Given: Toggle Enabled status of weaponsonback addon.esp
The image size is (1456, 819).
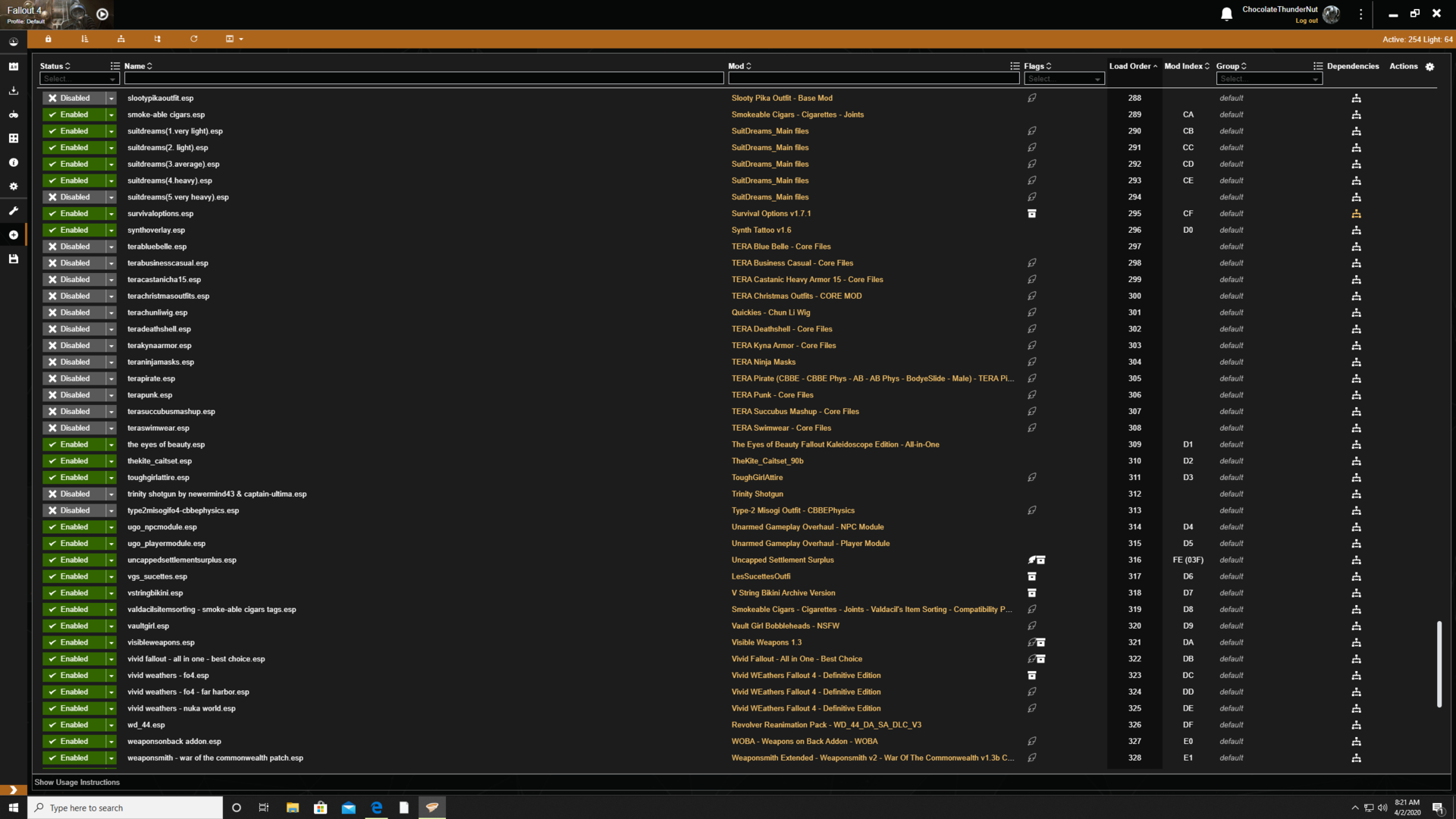Looking at the screenshot, I should click(74, 742).
